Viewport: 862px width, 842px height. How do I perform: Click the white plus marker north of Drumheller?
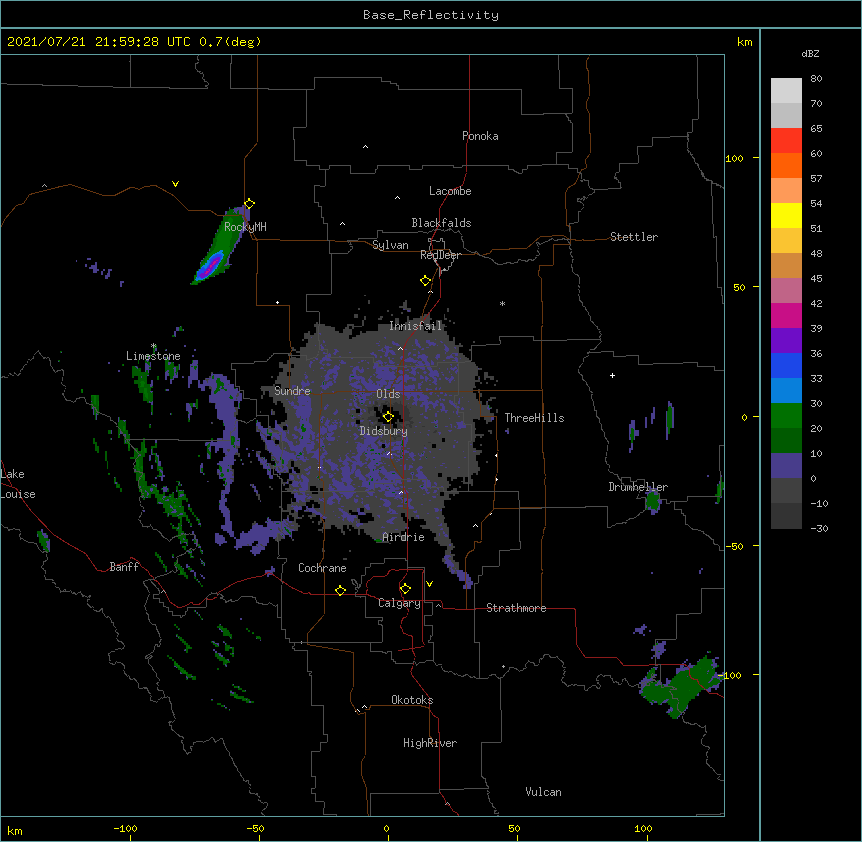612,375
